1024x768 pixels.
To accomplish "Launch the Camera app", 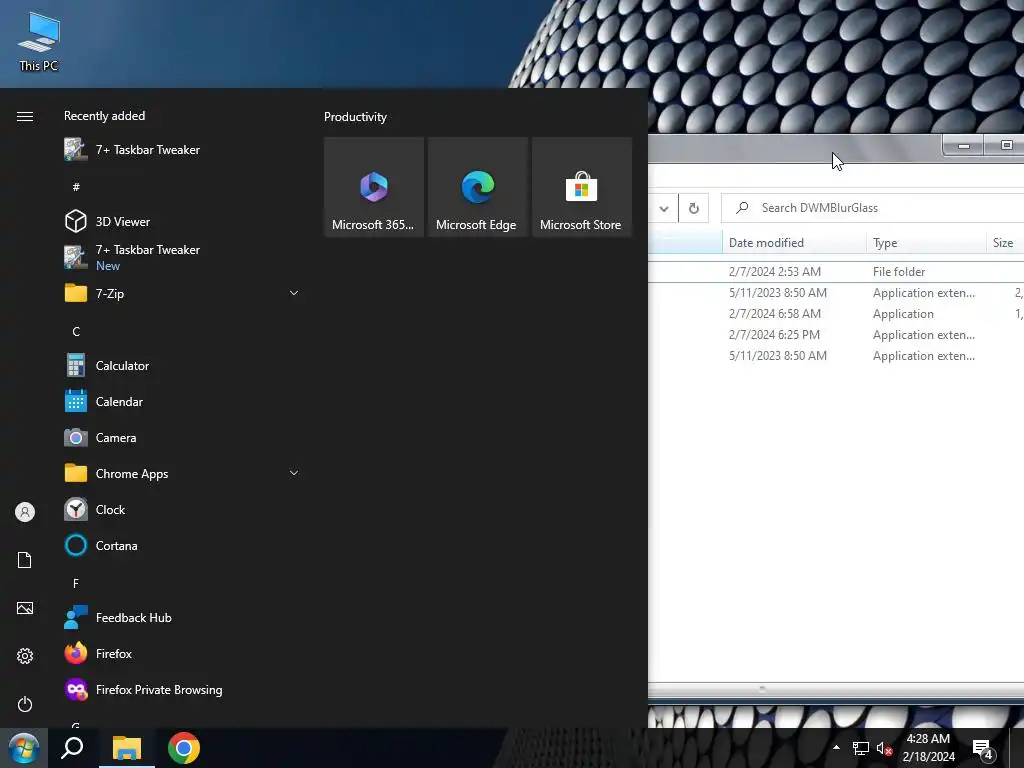I will pyautogui.click(x=183, y=438).
